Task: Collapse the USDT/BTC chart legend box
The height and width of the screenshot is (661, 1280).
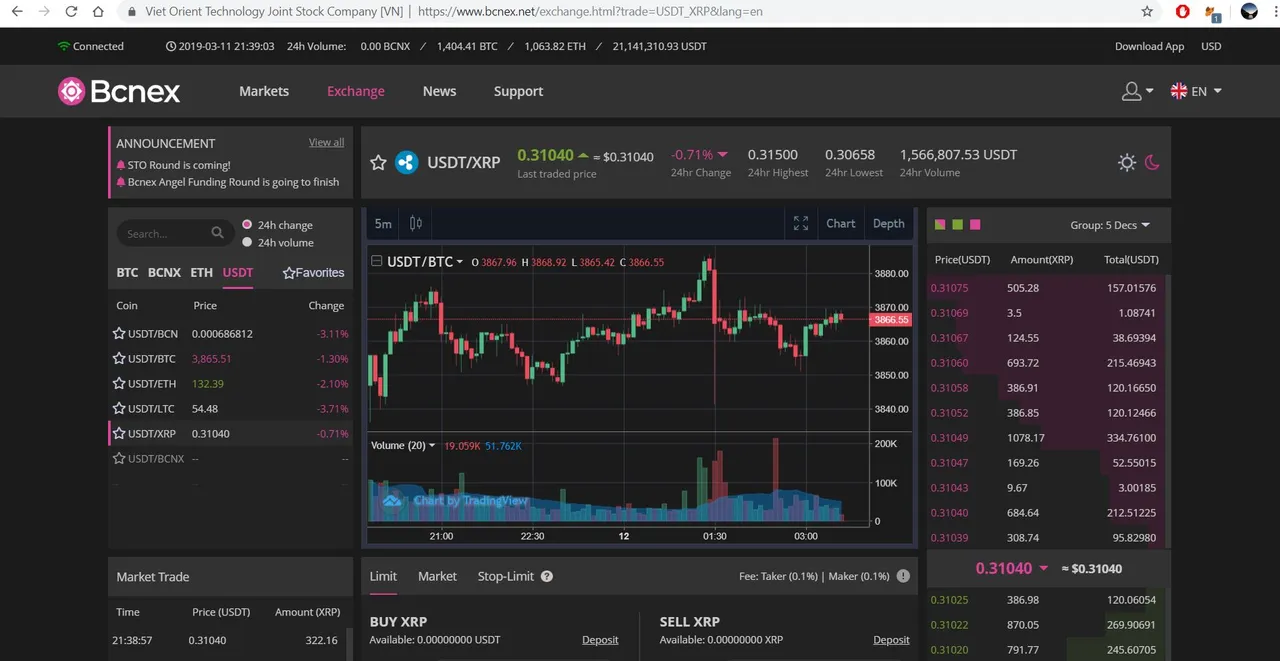Action: pos(376,262)
